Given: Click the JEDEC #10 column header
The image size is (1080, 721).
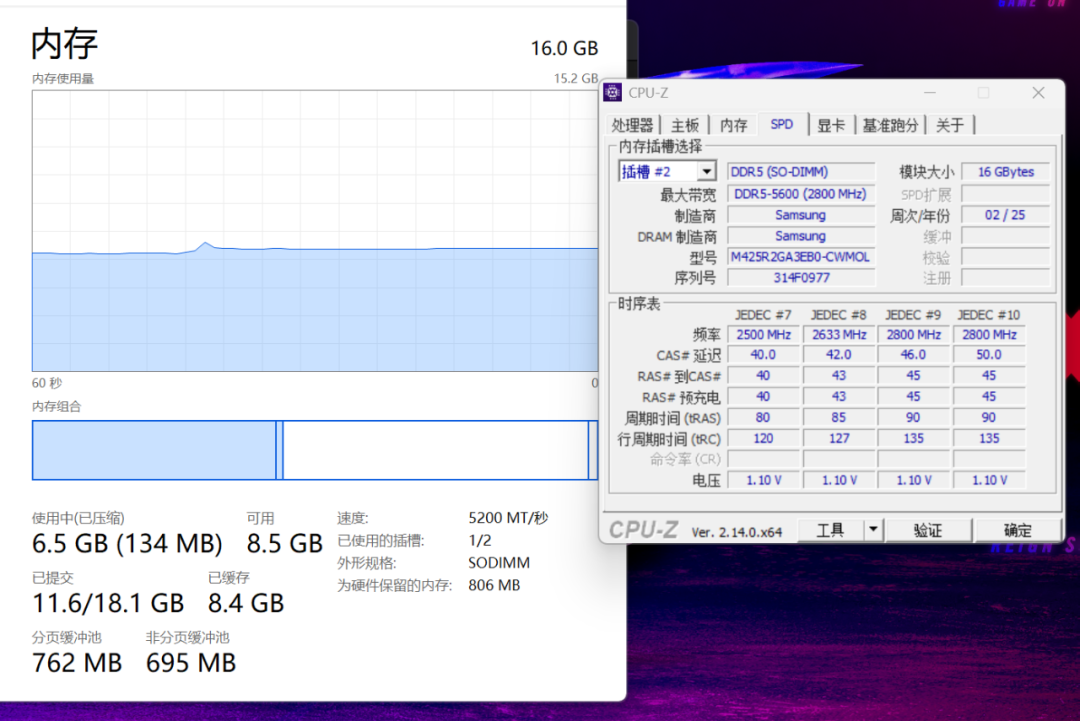Looking at the screenshot, I should tap(989, 315).
